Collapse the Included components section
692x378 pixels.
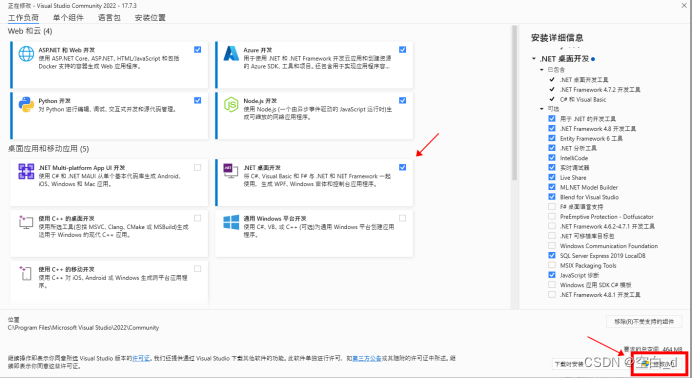(542, 70)
